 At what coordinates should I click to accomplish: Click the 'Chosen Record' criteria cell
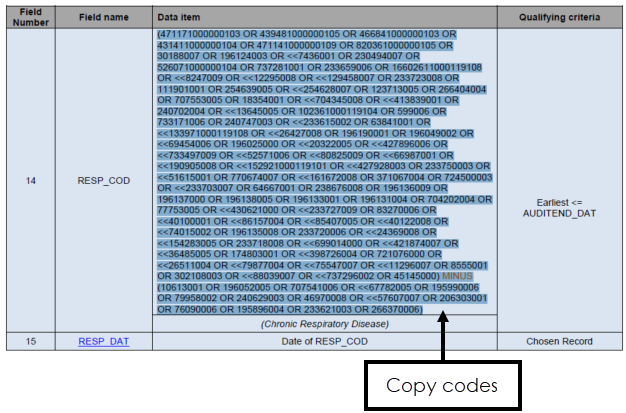point(560,341)
